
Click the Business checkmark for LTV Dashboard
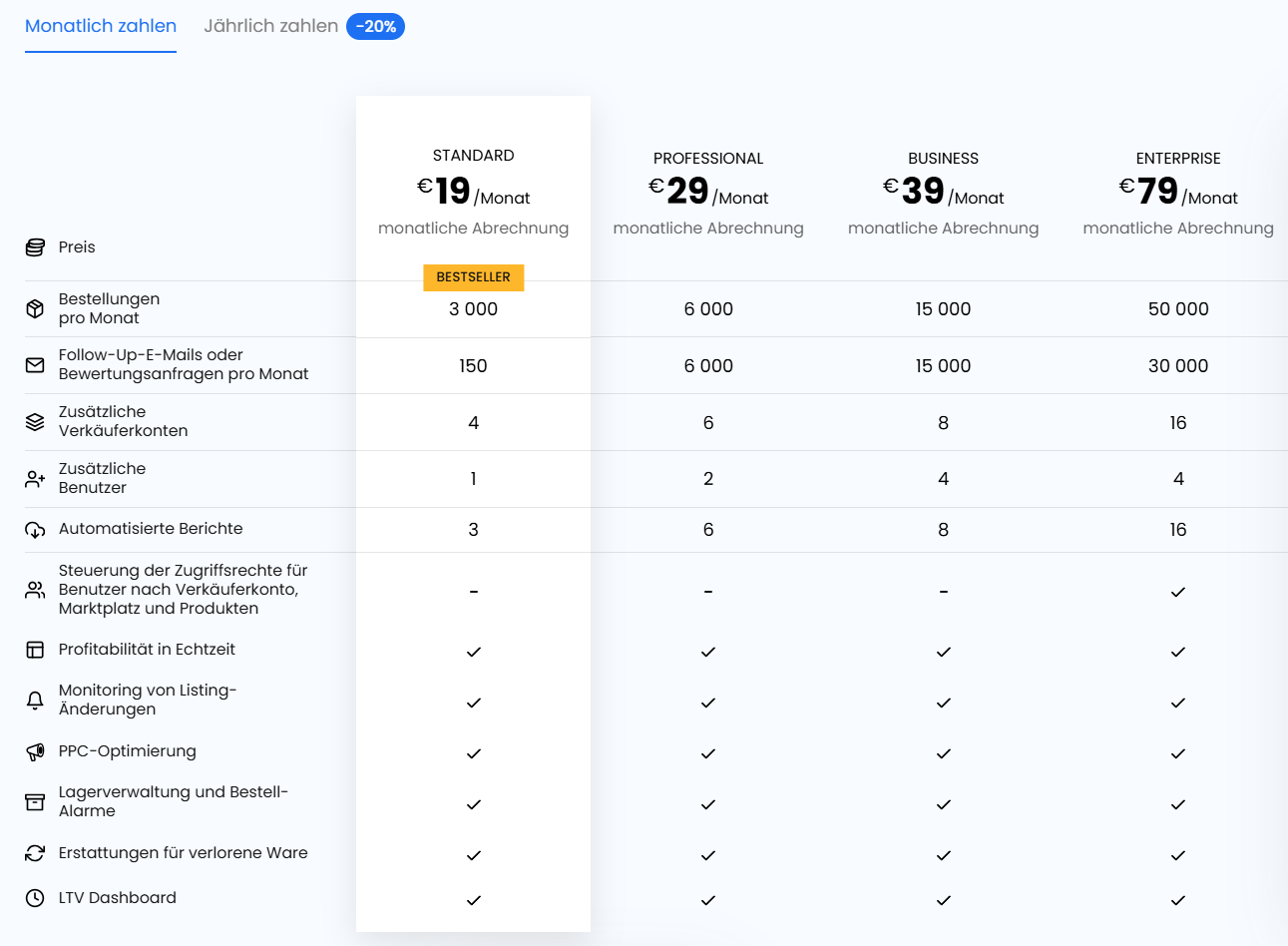pos(943,900)
